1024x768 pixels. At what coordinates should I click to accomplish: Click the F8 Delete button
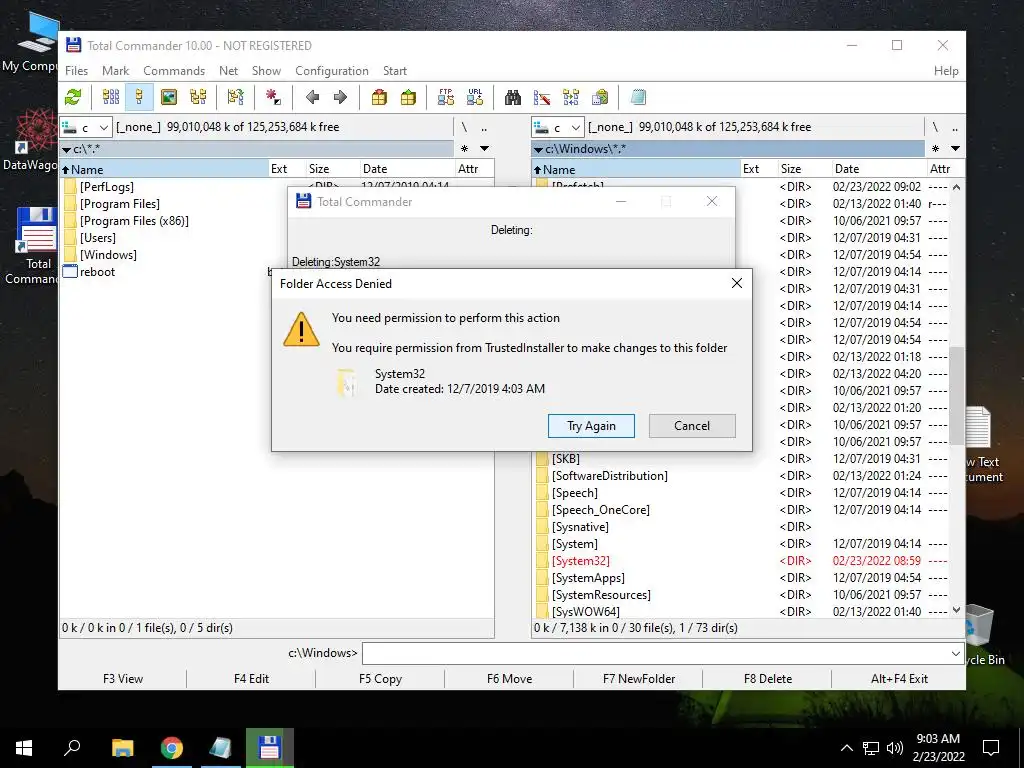point(767,679)
